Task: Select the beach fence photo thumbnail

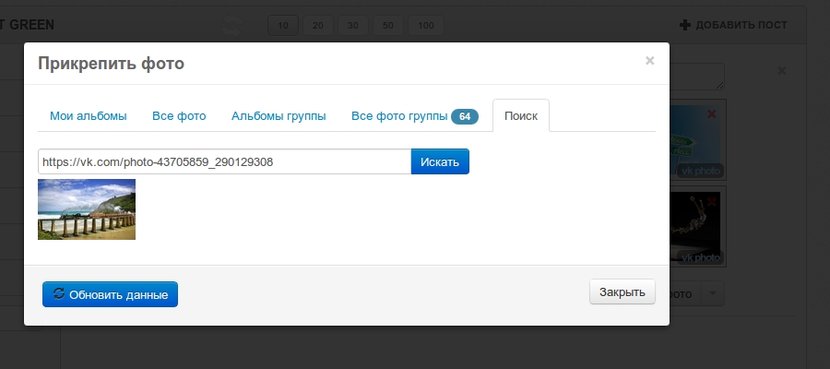Action: [87, 209]
